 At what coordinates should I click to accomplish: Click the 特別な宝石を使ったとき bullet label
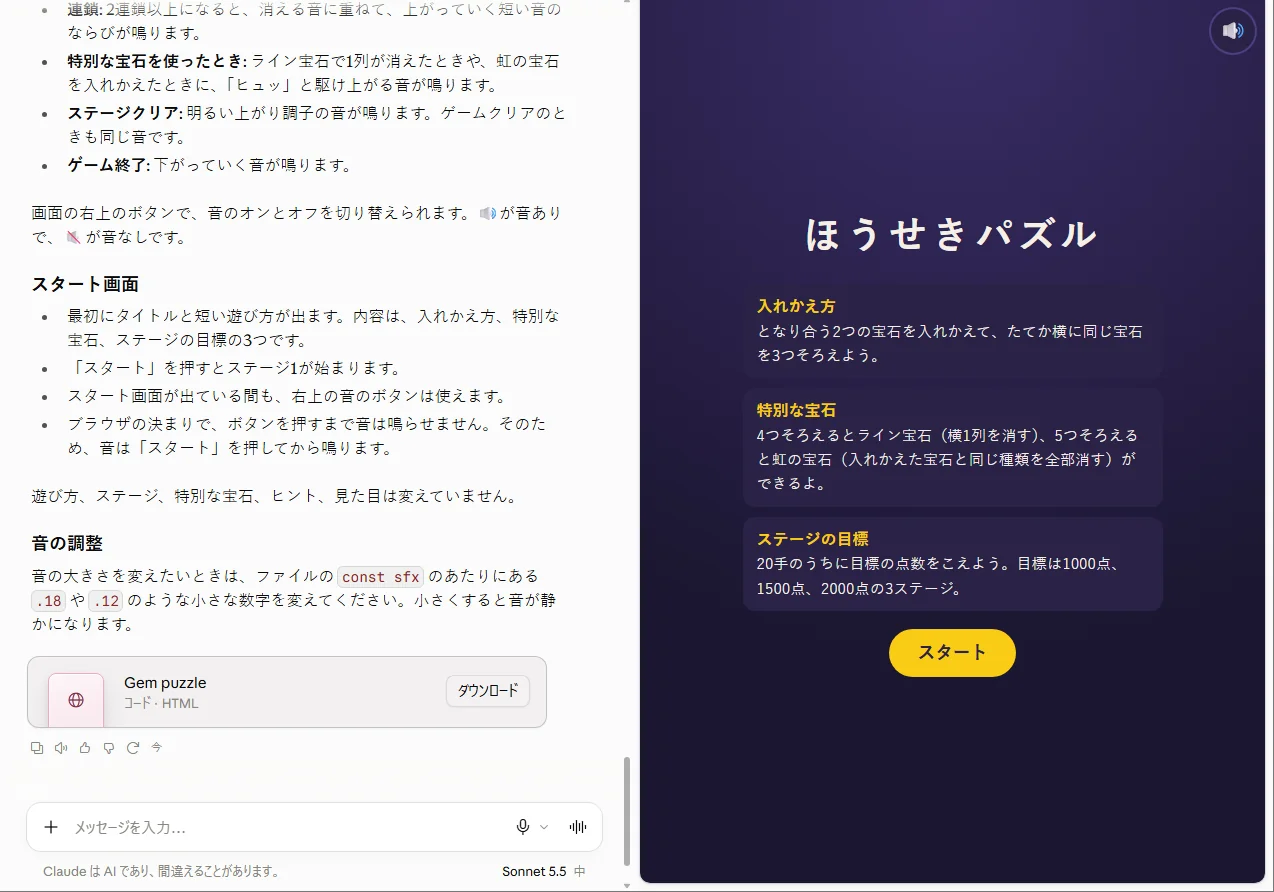pyautogui.click(x=157, y=60)
